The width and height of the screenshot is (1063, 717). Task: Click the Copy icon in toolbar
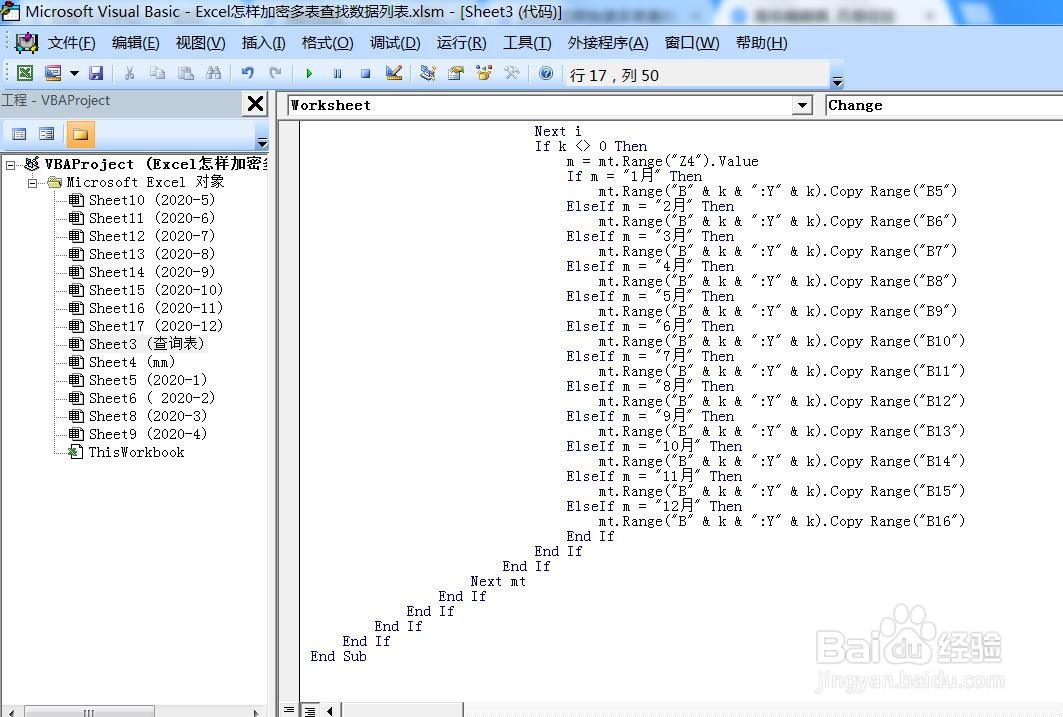point(157,73)
